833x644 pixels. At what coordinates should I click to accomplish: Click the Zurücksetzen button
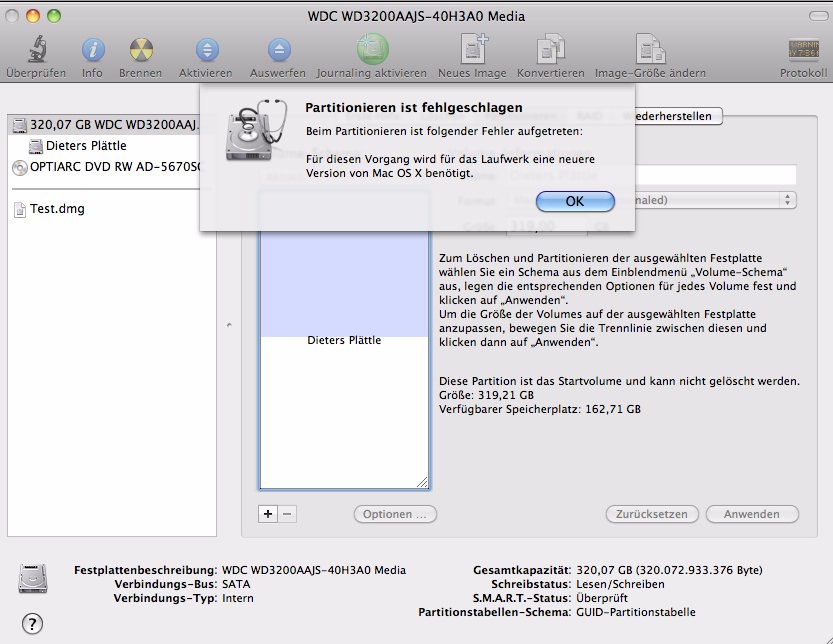650,514
